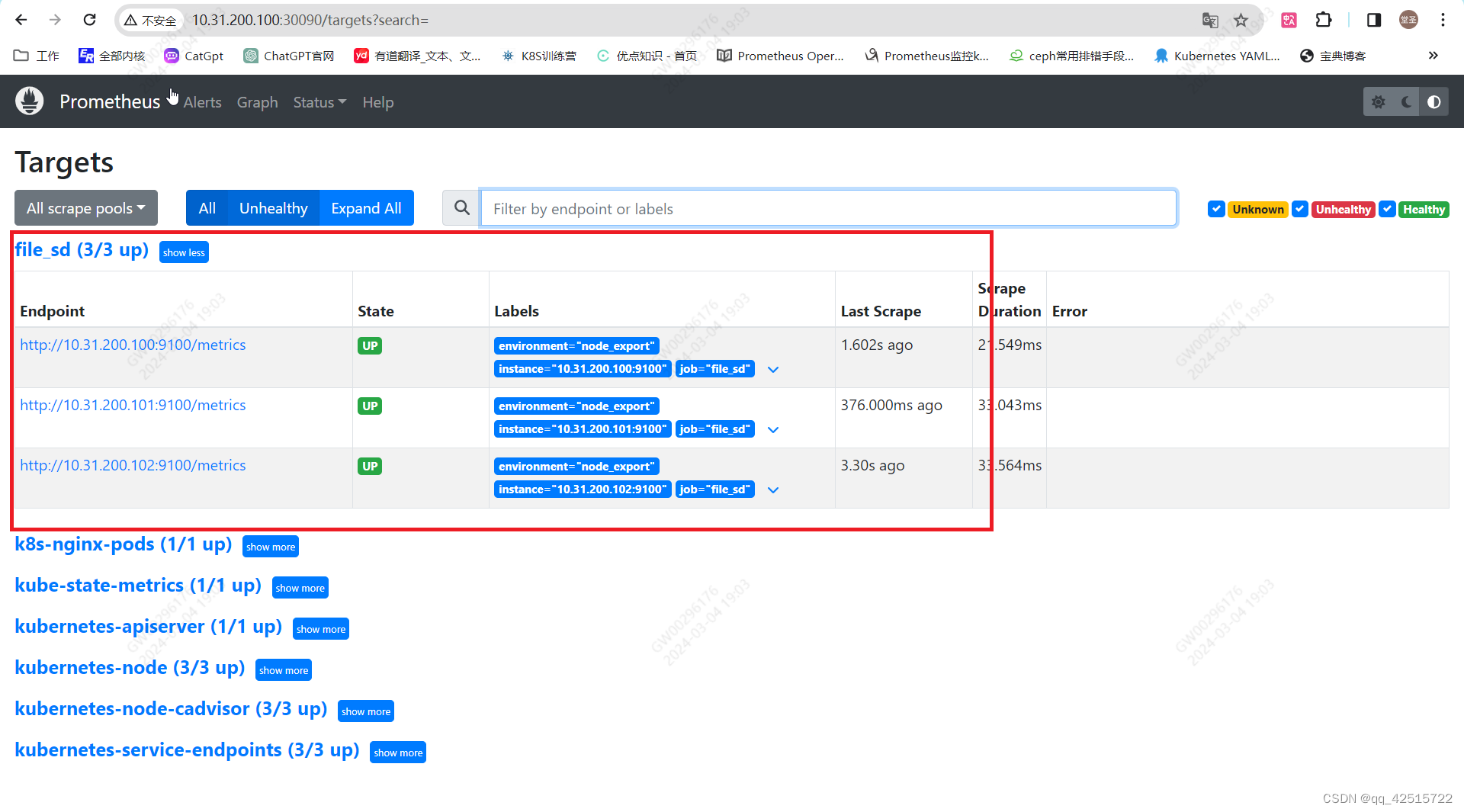The height and width of the screenshot is (812, 1464).
Task: Open the ChatGPT官网 bookmark
Action: 289,56
